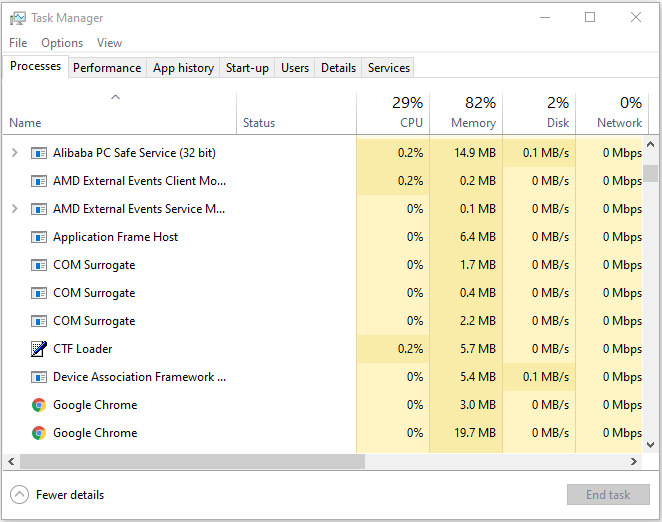Click the vertical scrollbar down arrow

point(651,445)
